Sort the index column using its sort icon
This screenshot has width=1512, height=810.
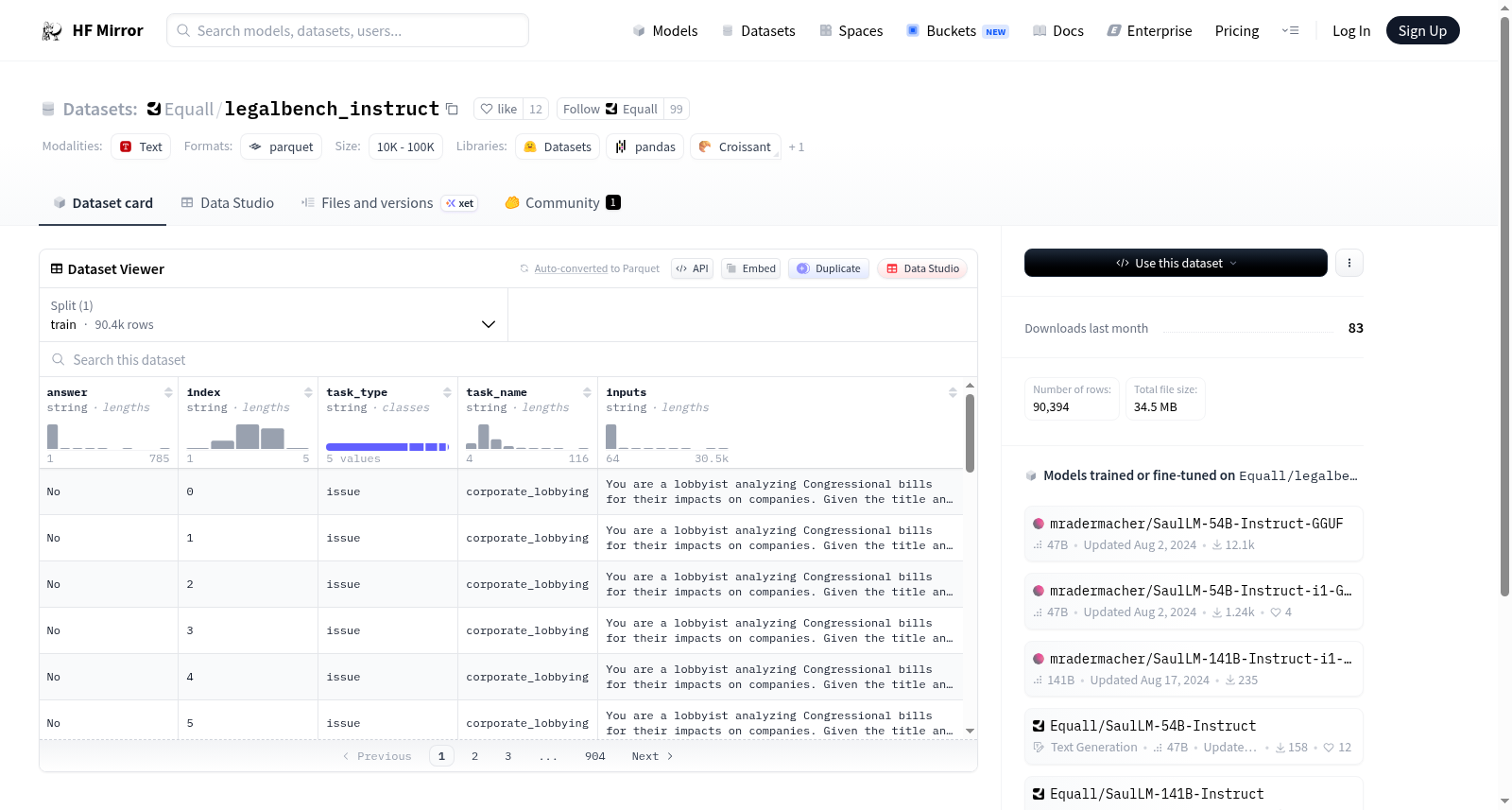tap(308, 392)
